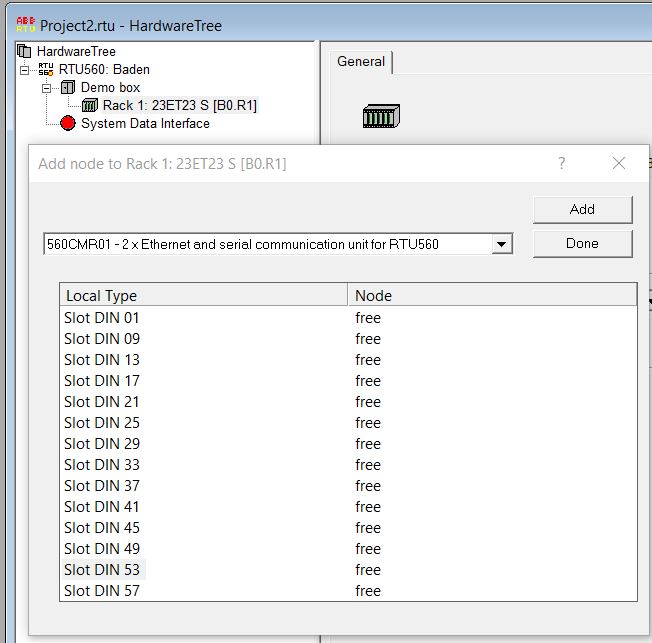This screenshot has width=652, height=643.
Task: Click the Demo box cabinet icon
Action: 68,87
